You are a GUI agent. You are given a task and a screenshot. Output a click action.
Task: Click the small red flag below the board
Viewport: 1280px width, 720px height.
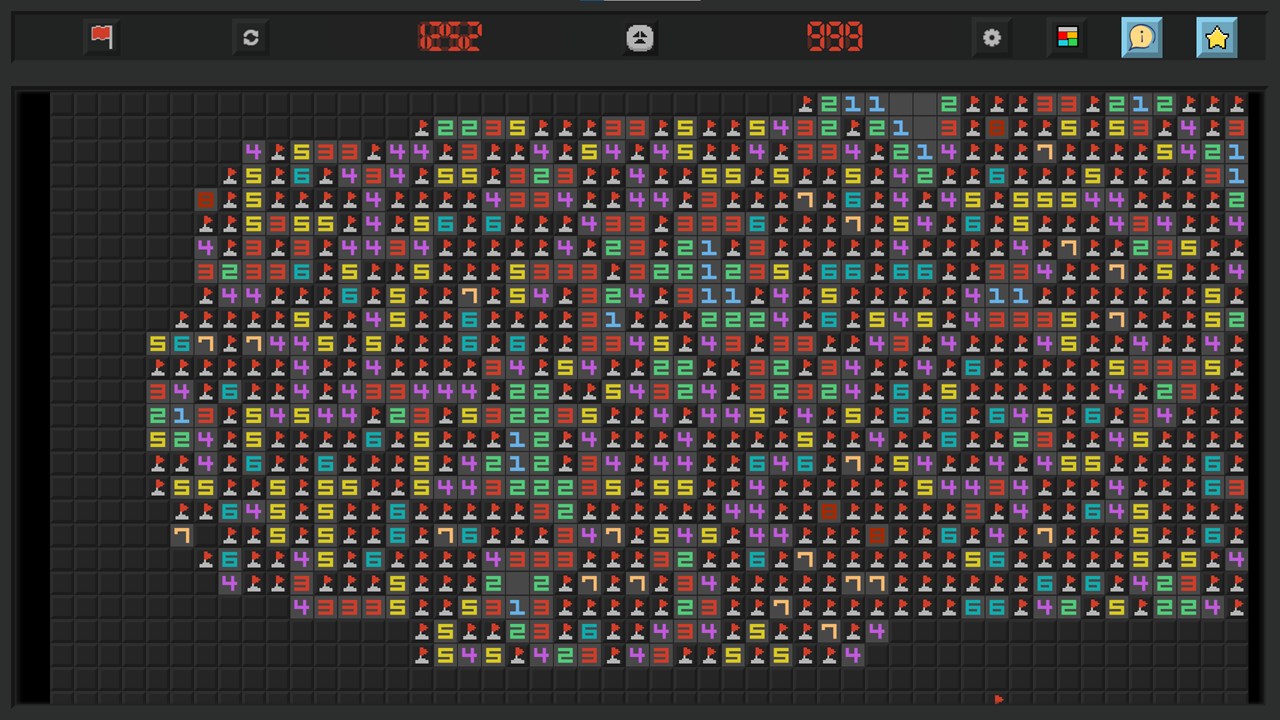[998, 699]
